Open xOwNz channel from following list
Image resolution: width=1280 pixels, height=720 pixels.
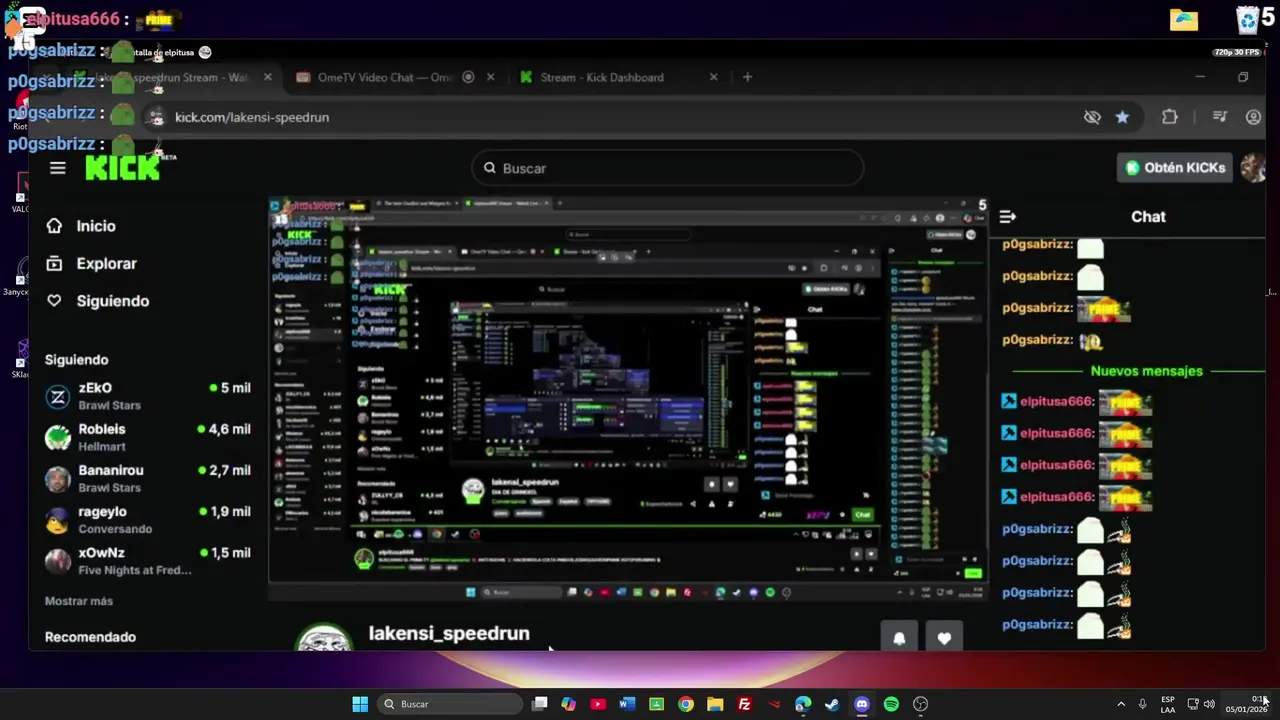(x=148, y=560)
